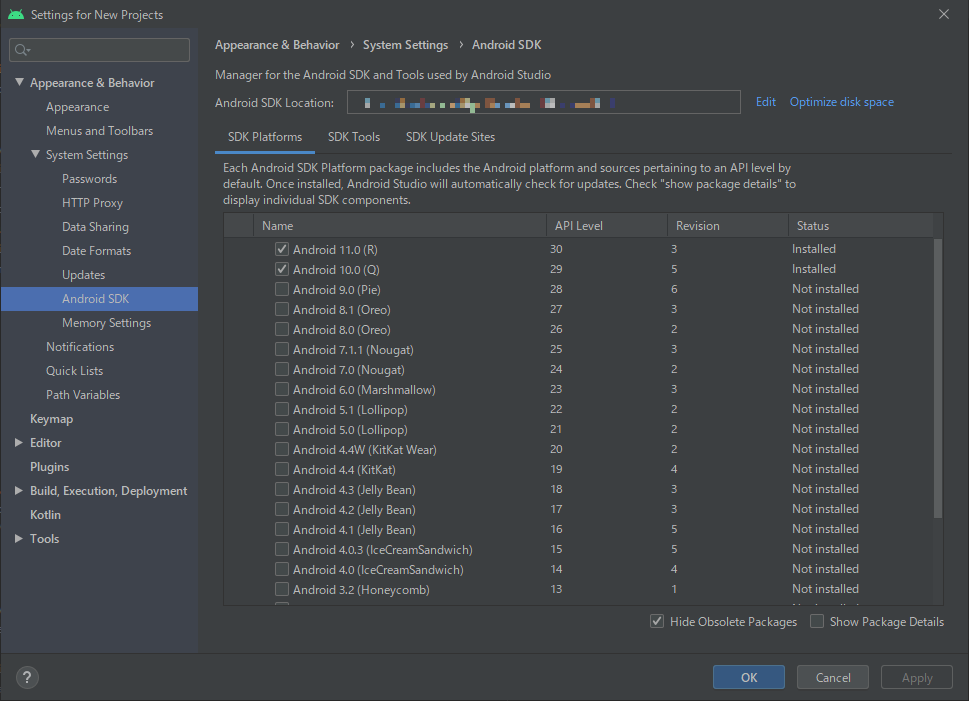Switch to the SDK Tools tab

(354, 137)
